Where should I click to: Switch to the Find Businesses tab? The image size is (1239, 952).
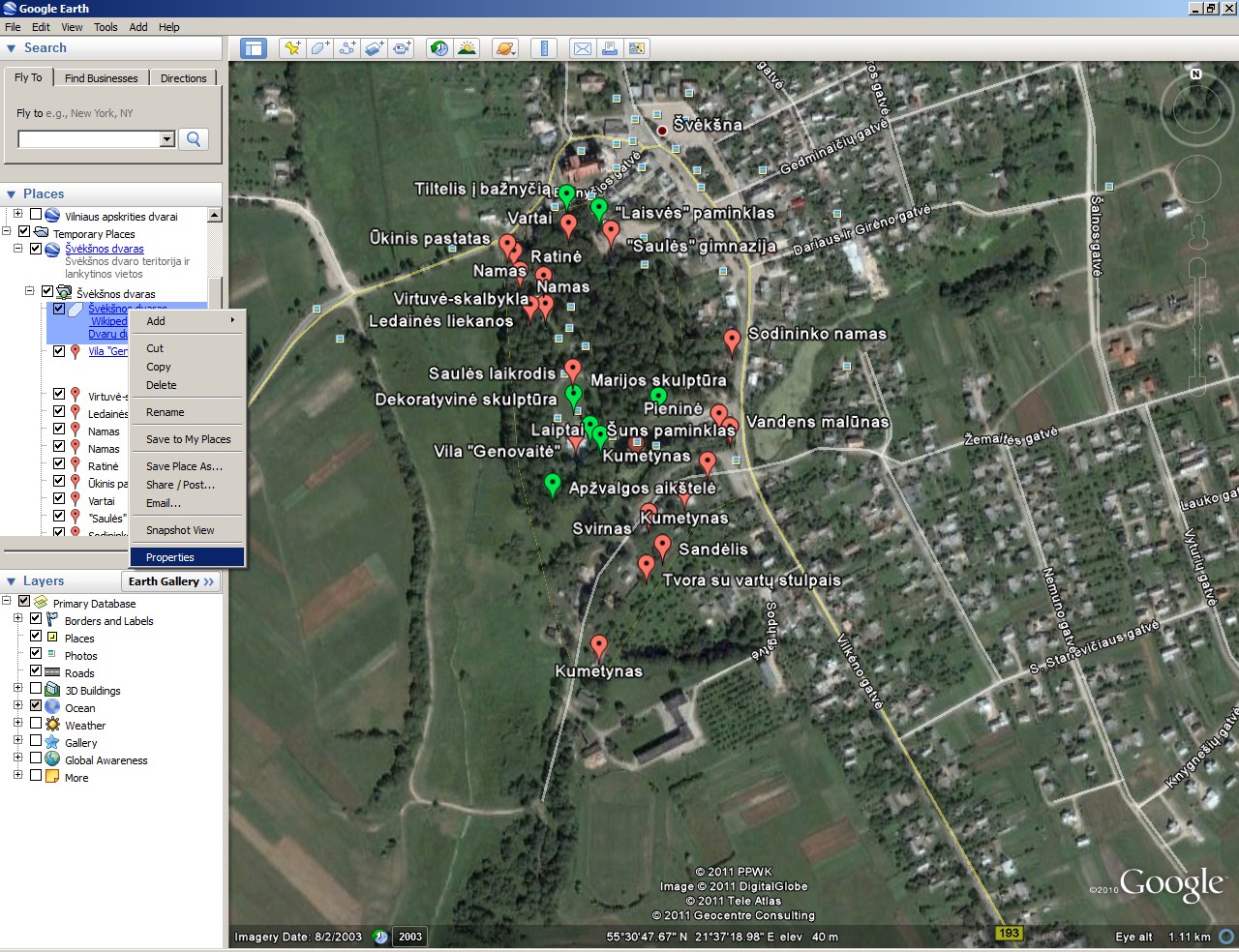(101, 78)
